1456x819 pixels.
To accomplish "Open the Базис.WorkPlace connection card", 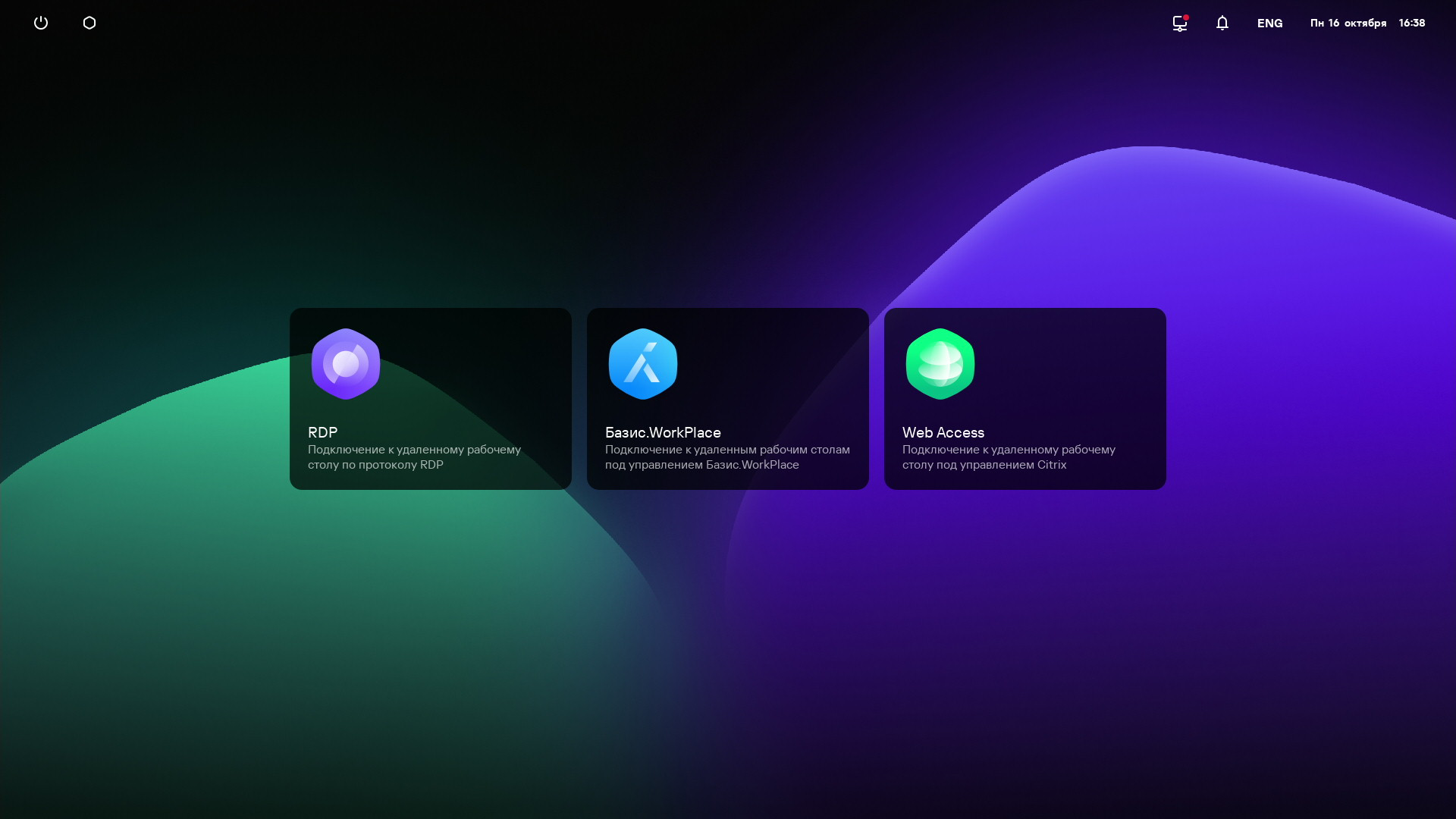I will pos(766,379).
